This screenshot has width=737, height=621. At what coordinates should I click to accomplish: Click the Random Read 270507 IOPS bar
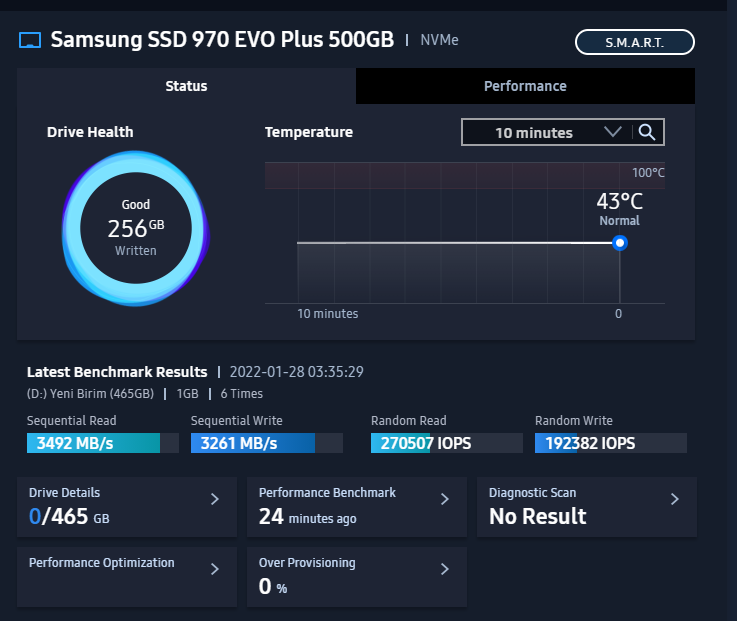(446, 443)
